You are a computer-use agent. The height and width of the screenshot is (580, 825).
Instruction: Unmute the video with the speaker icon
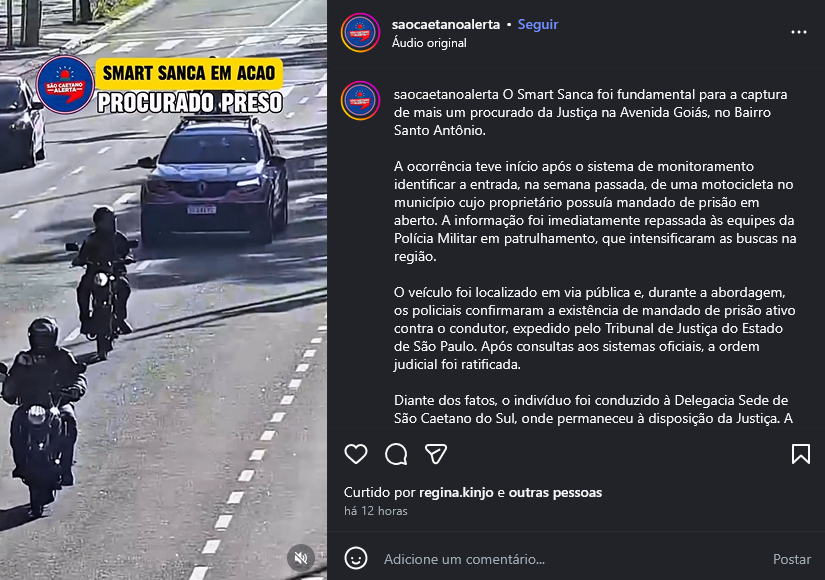pyautogui.click(x=301, y=558)
